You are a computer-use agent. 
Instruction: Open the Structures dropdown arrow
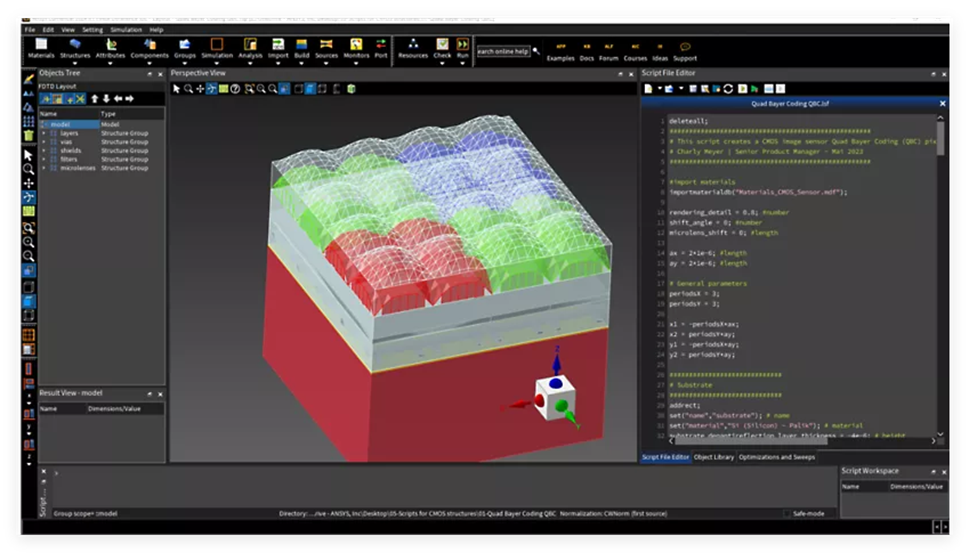[x=75, y=63]
